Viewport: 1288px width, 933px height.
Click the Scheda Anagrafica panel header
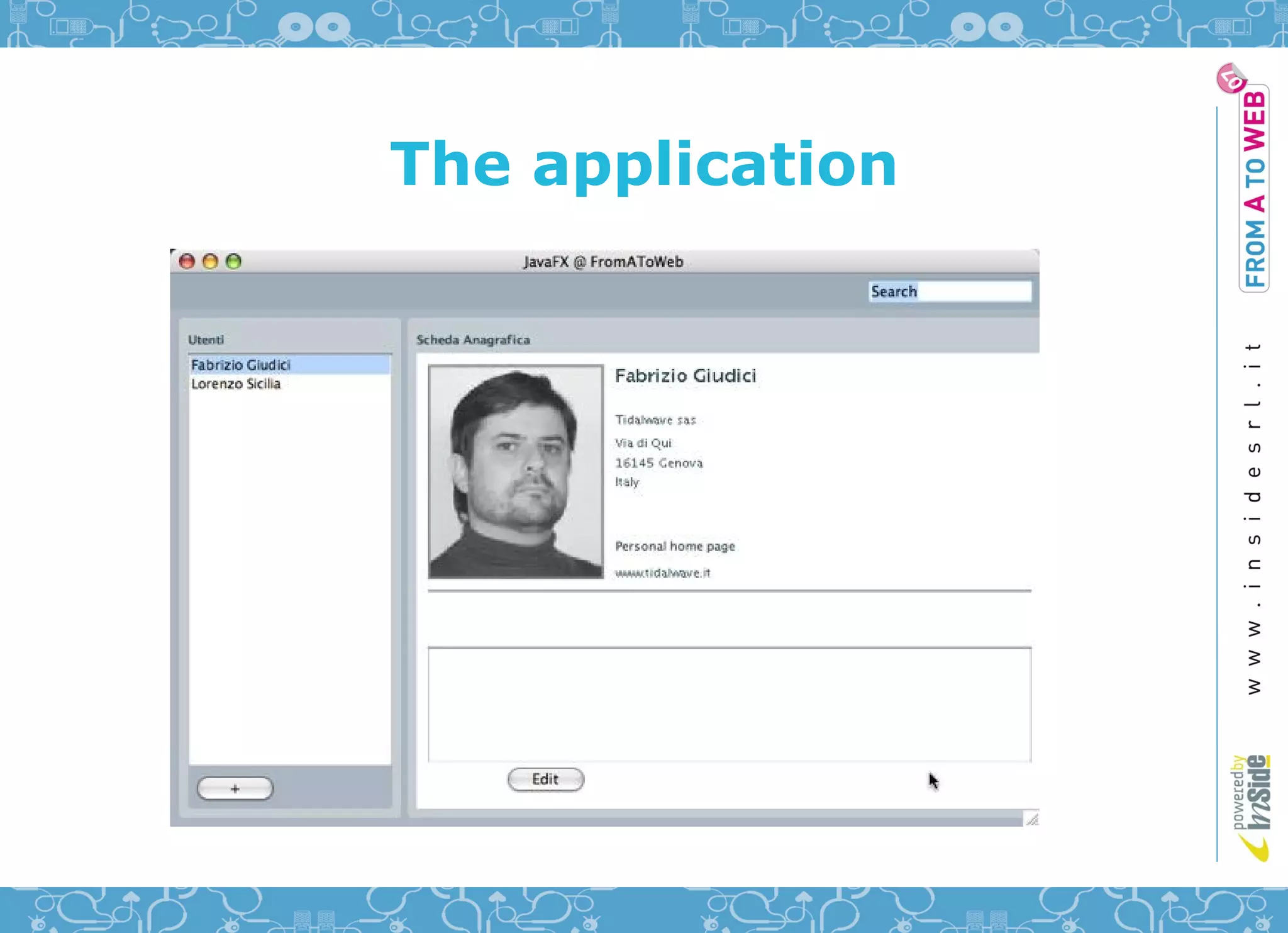(x=473, y=340)
